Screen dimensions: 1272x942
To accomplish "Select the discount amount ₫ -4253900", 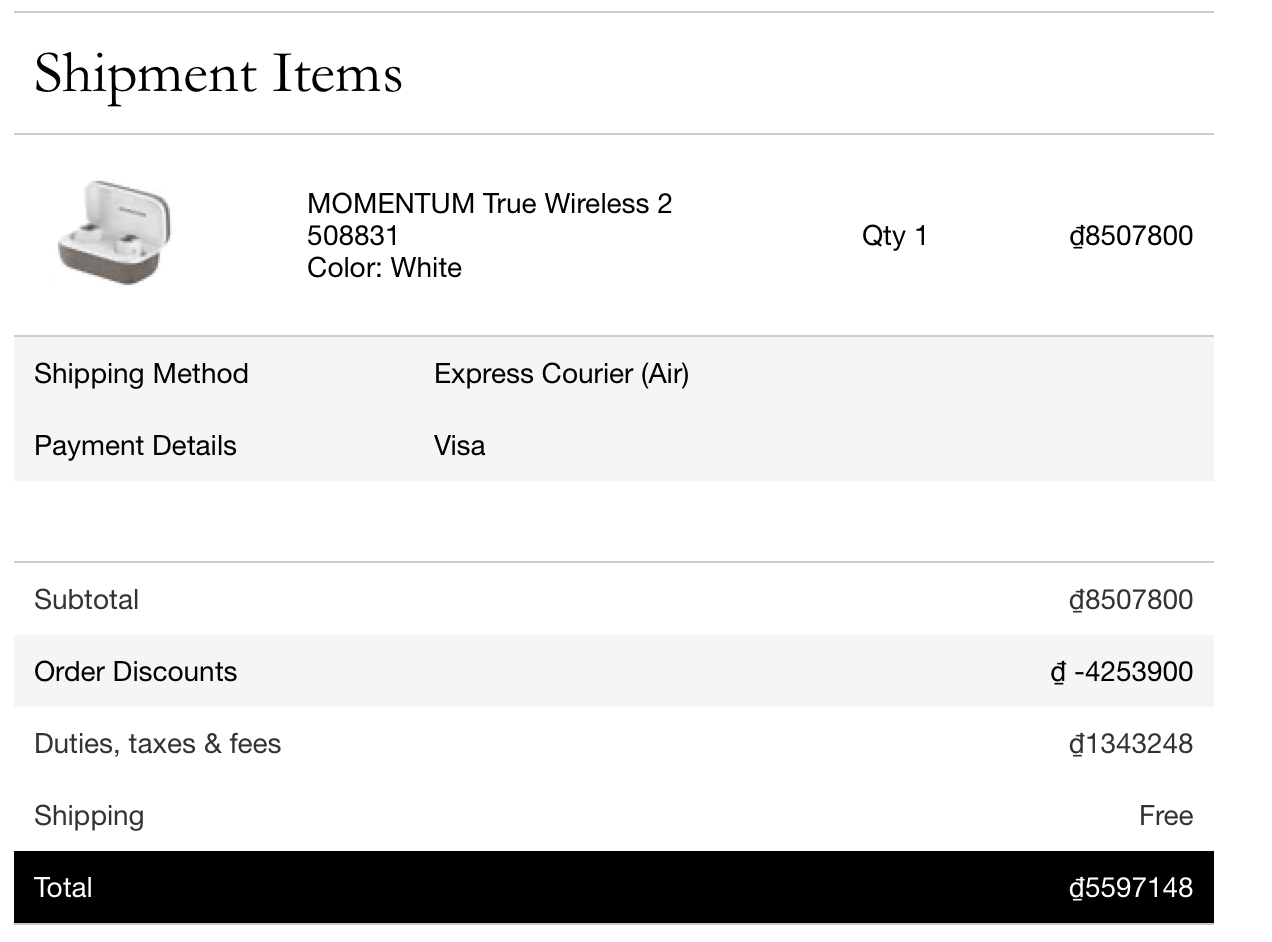I will coord(1121,672).
